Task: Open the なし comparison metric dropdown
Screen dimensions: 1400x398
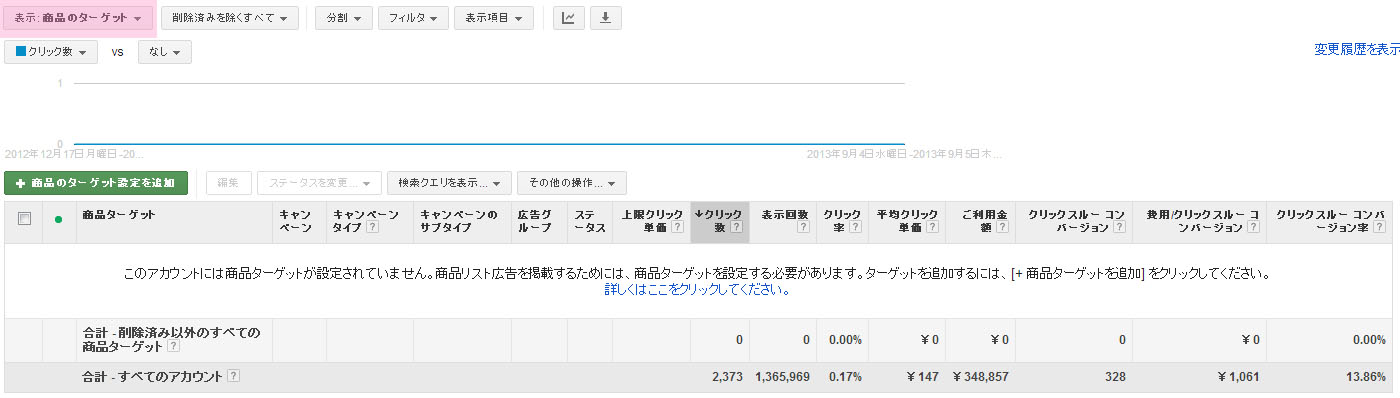Action: pyautogui.click(x=164, y=52)
